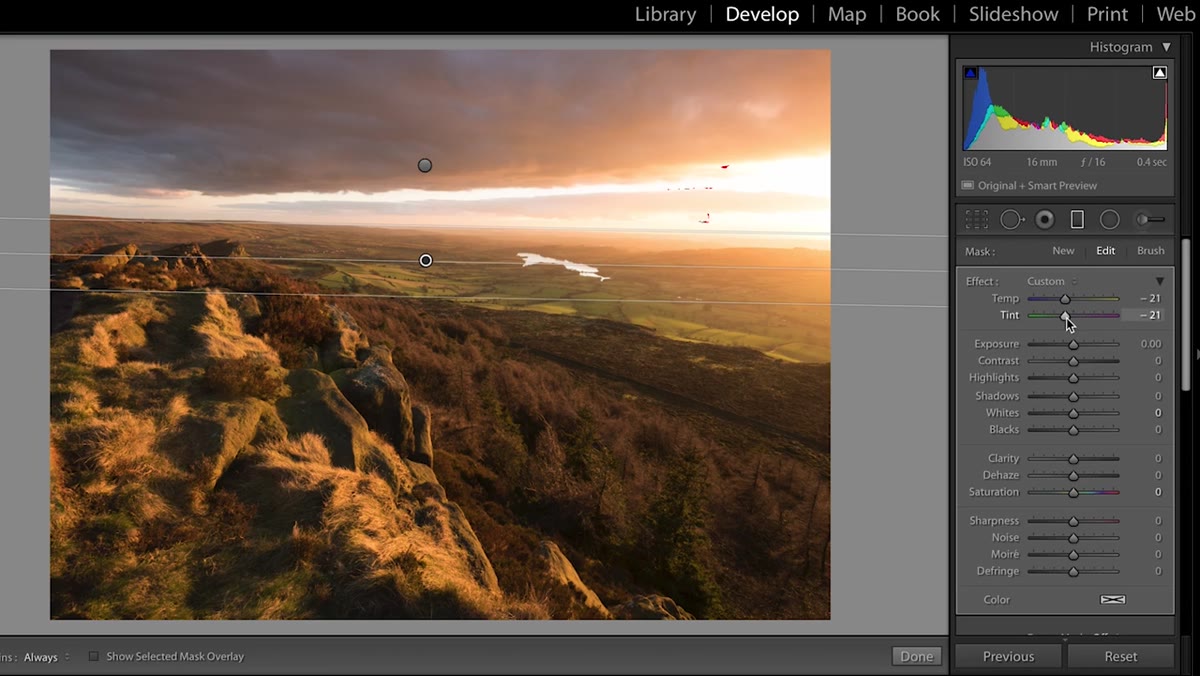The width and height of the screenshot is (1200, 676).
Task: Select the Graduated Filter tool icon
Action: coord(1077,219)
